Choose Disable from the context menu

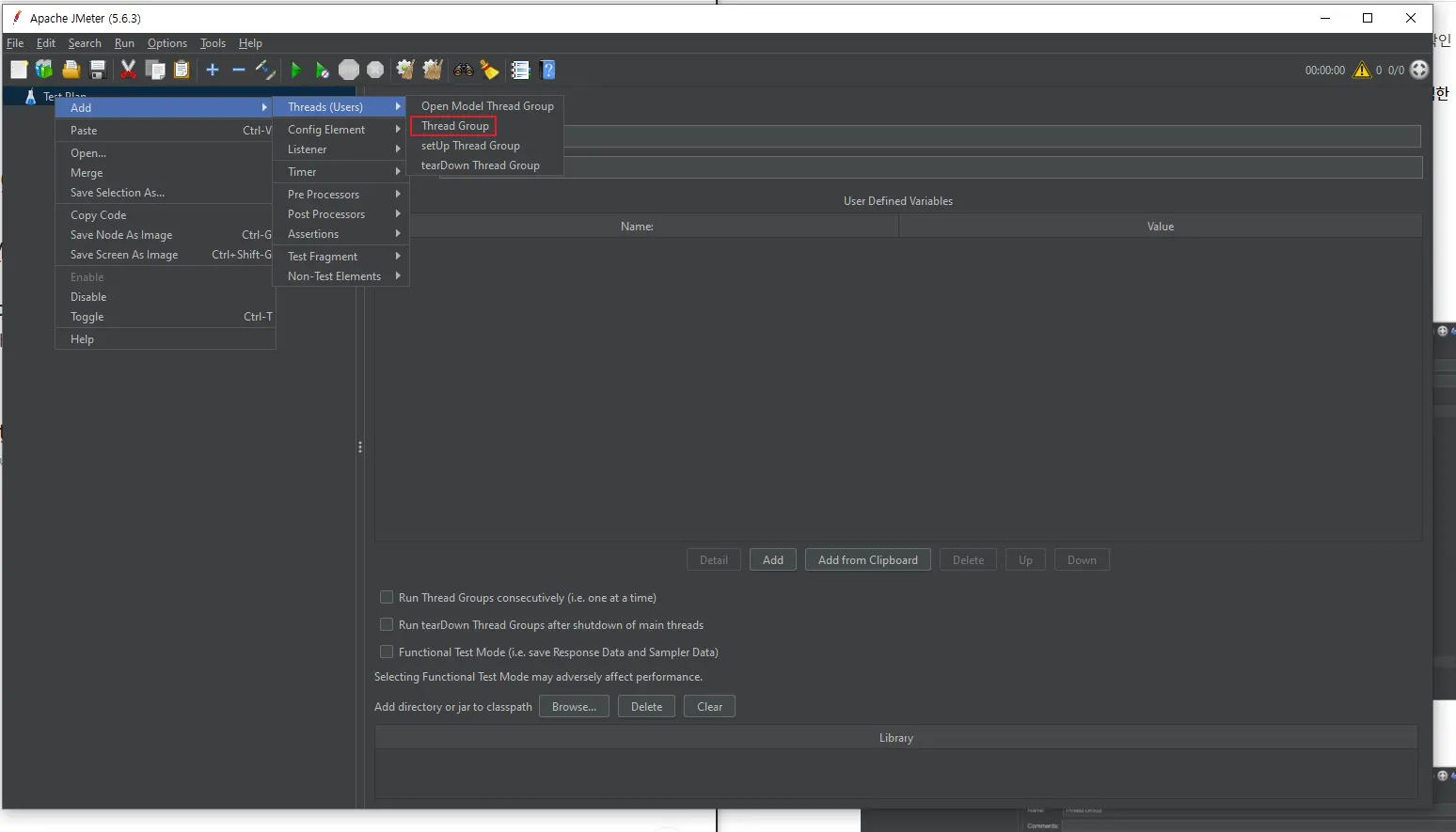tap(165, 297)
